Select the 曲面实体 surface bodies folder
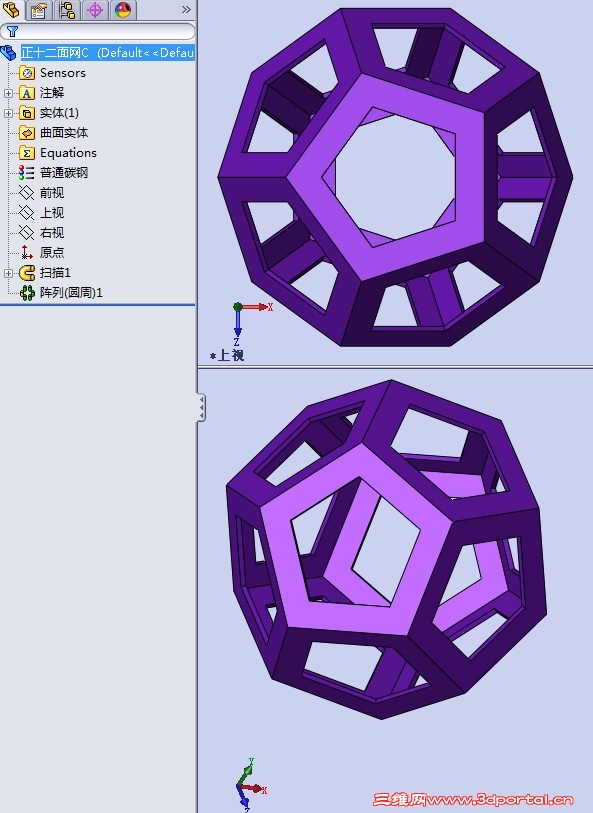593x813 pixels. [x=64, y=133]
